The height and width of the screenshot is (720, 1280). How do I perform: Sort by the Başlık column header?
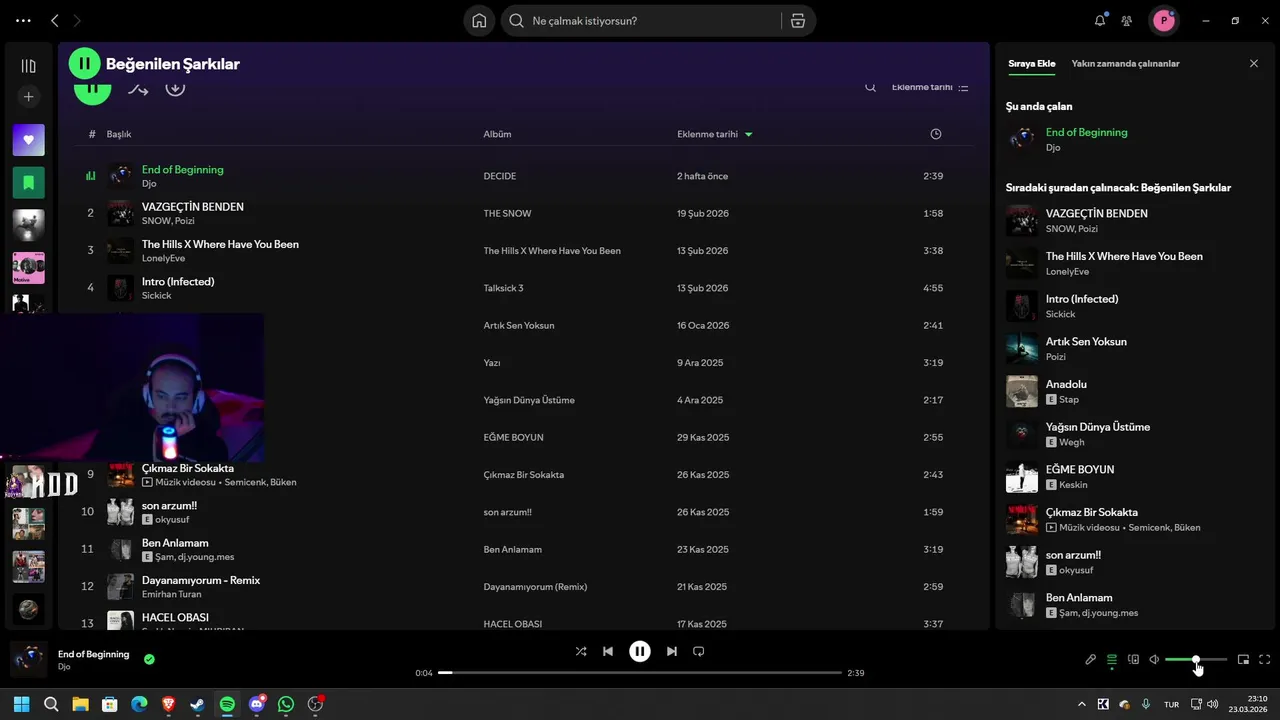119,134
